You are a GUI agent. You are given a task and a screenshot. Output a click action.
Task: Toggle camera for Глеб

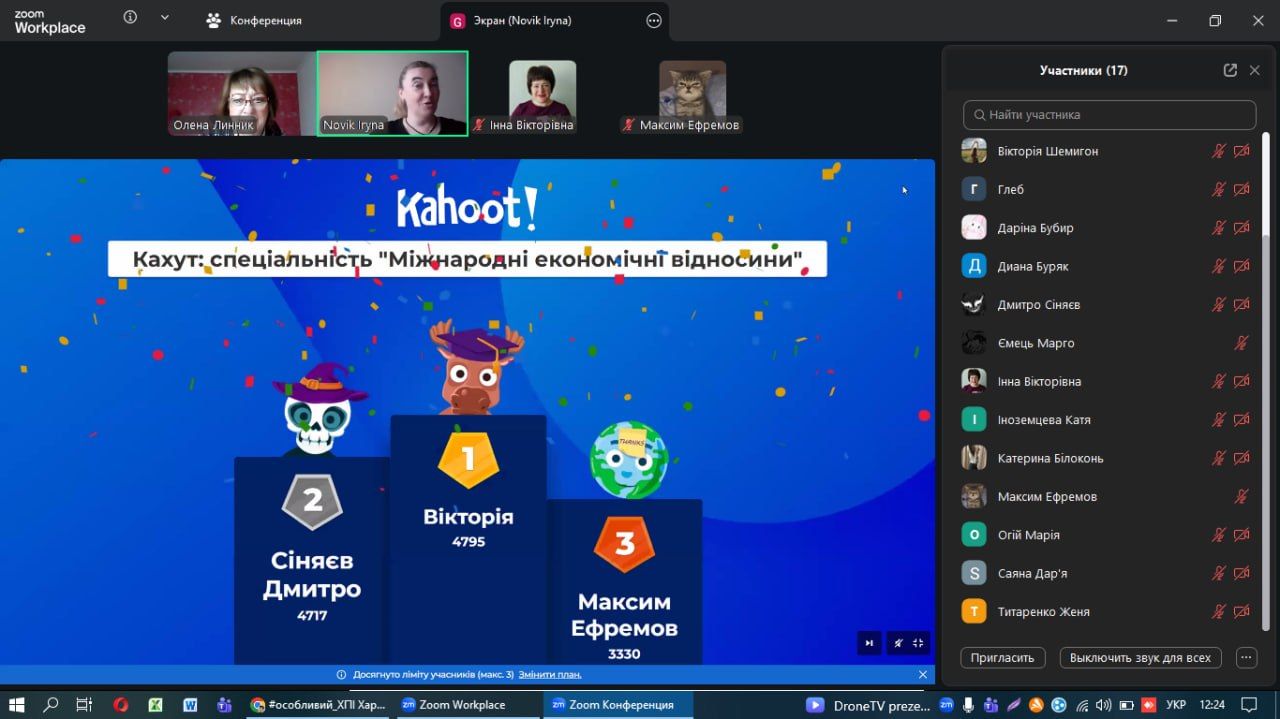tap(1242, 189)
